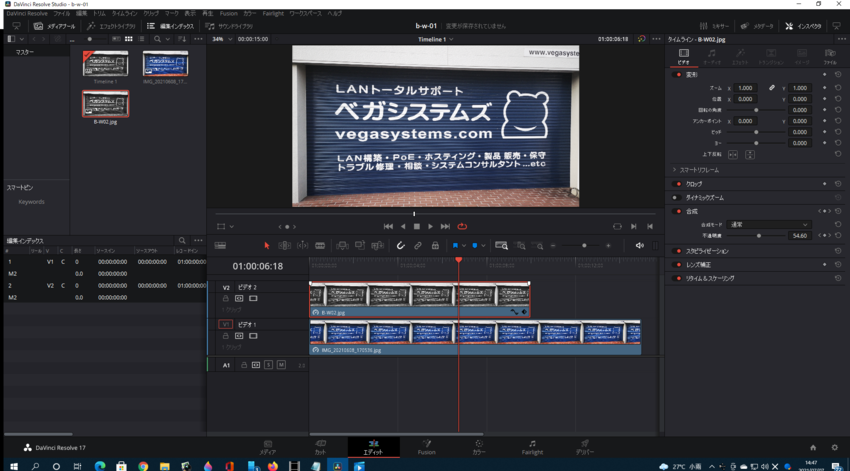Switch to the Fairlight page tab

(x=532, y=447)
